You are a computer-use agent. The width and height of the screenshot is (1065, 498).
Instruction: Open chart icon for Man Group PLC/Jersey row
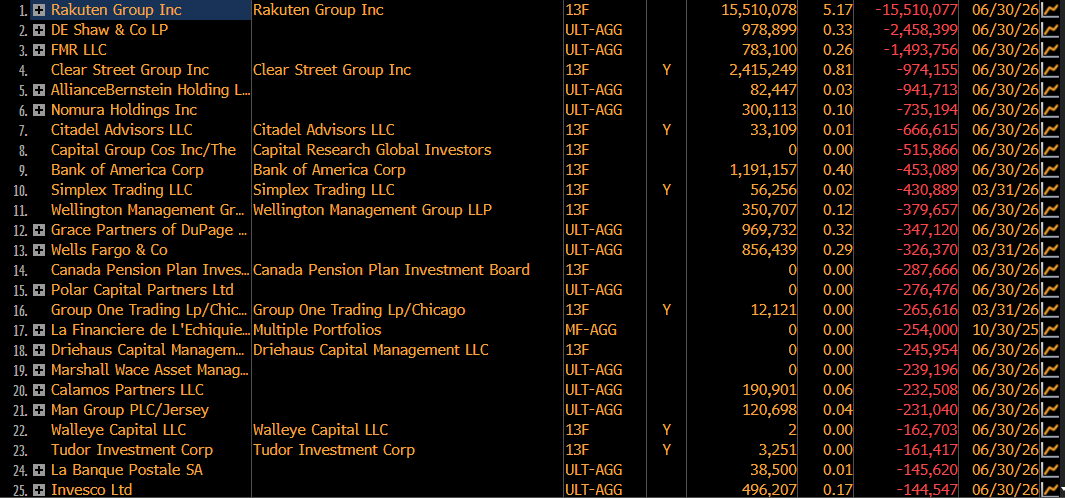(x=1050, y=410)
